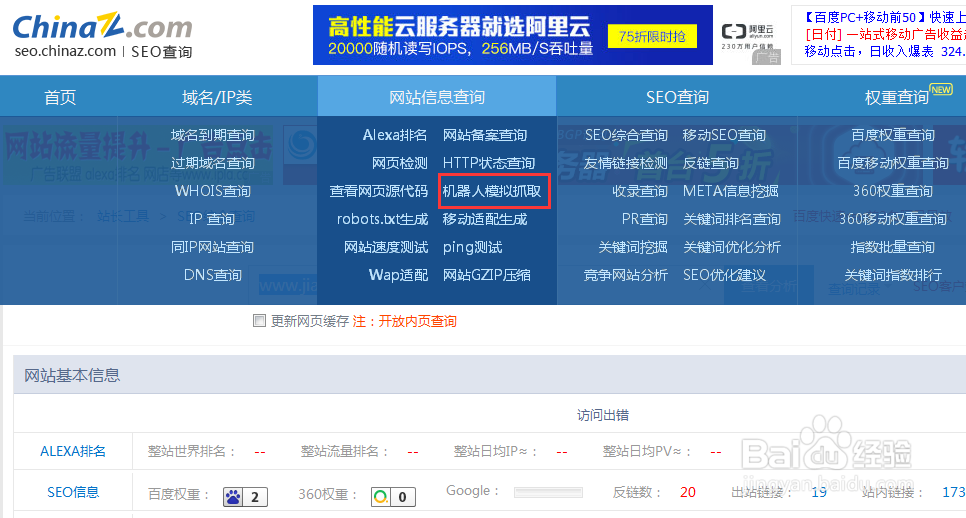The height and width of the screenshot is (518, 966).
Task: Open SEO优化建议 menu entry
Action: click(724, 275)
